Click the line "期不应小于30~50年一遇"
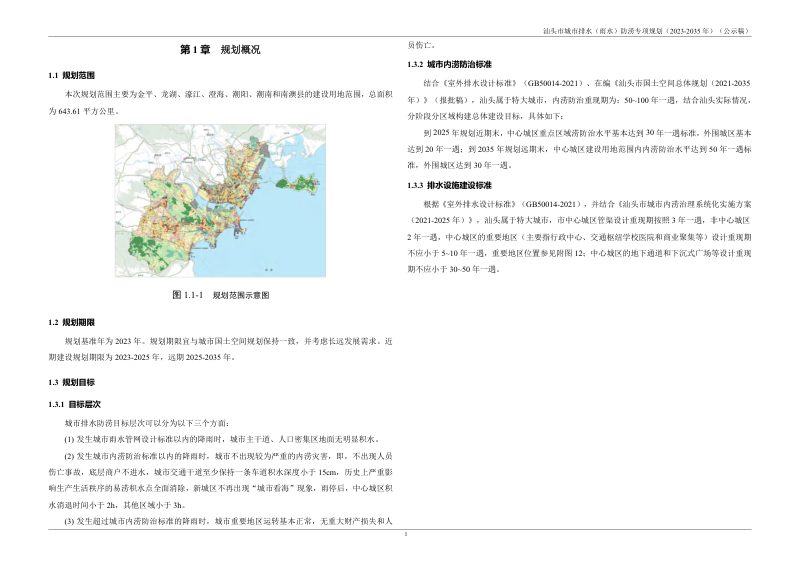This screenshot has height=566, width=800. point(454,269)
